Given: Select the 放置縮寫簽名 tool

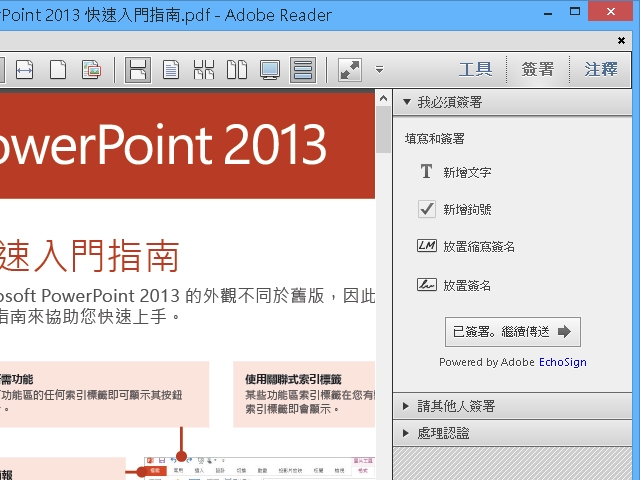Looking at the screenshot, I should [x=466, y=247].
